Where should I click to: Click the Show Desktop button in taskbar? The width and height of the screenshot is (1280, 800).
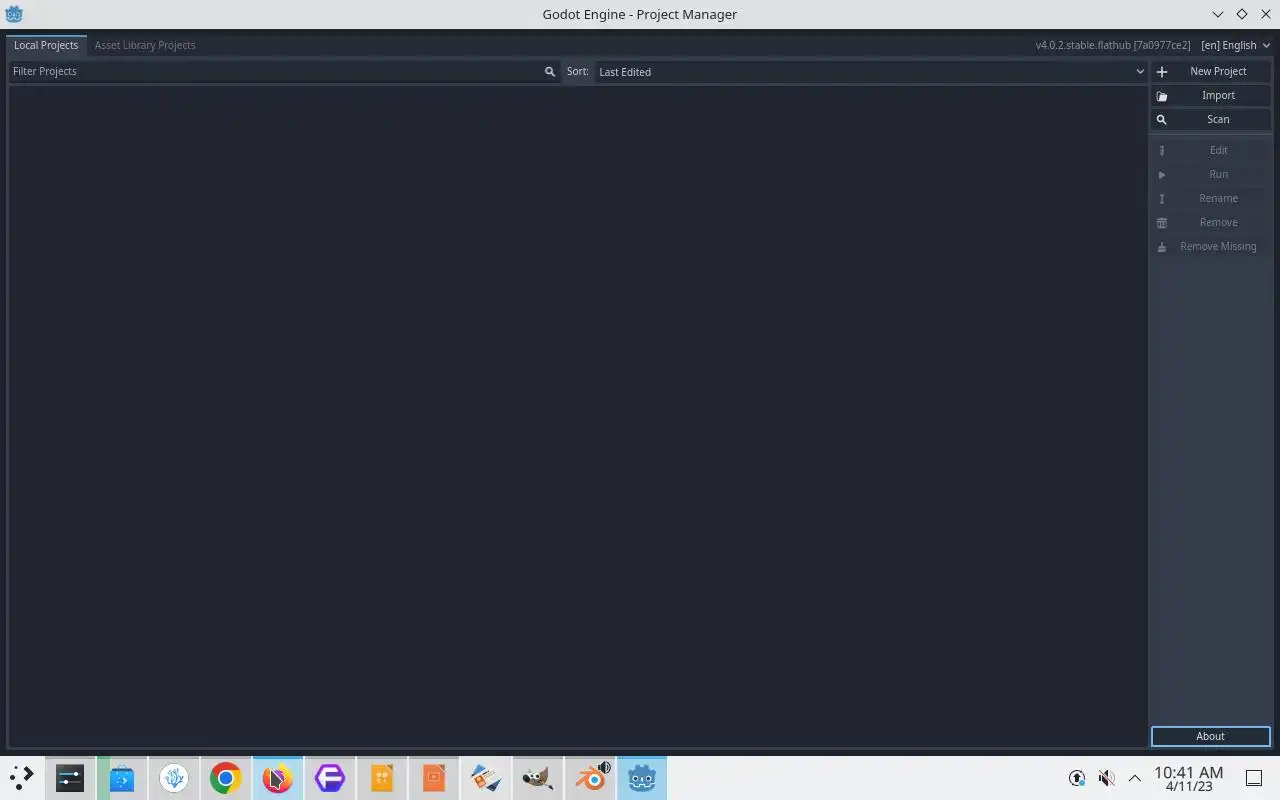point(1254,778)
